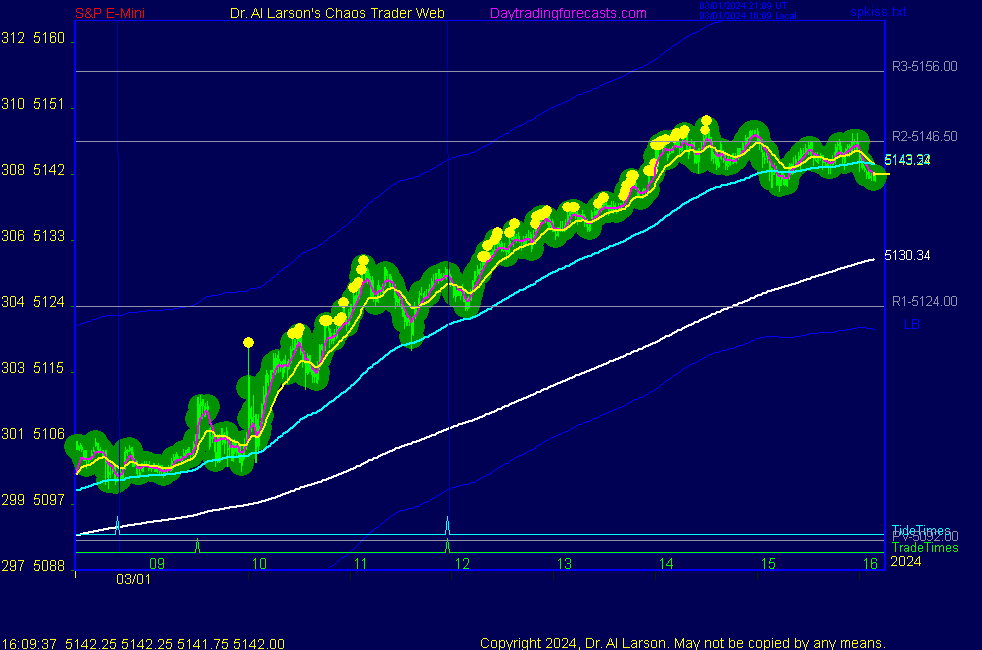Select the R1-5124.00 resistance label

click(924, 301)
